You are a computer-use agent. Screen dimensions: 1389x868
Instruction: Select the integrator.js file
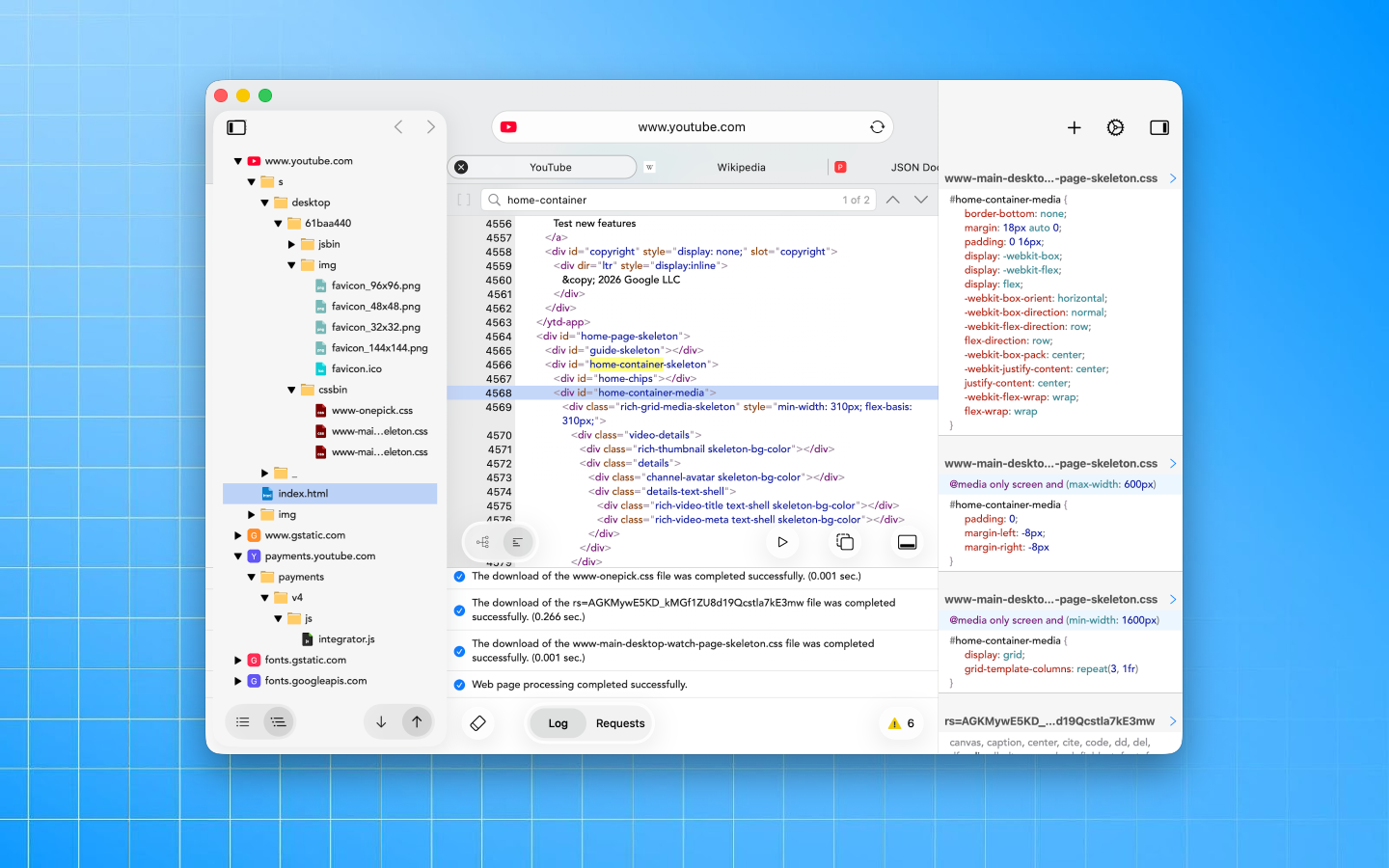pyautogui.click(x=346, y=639)
